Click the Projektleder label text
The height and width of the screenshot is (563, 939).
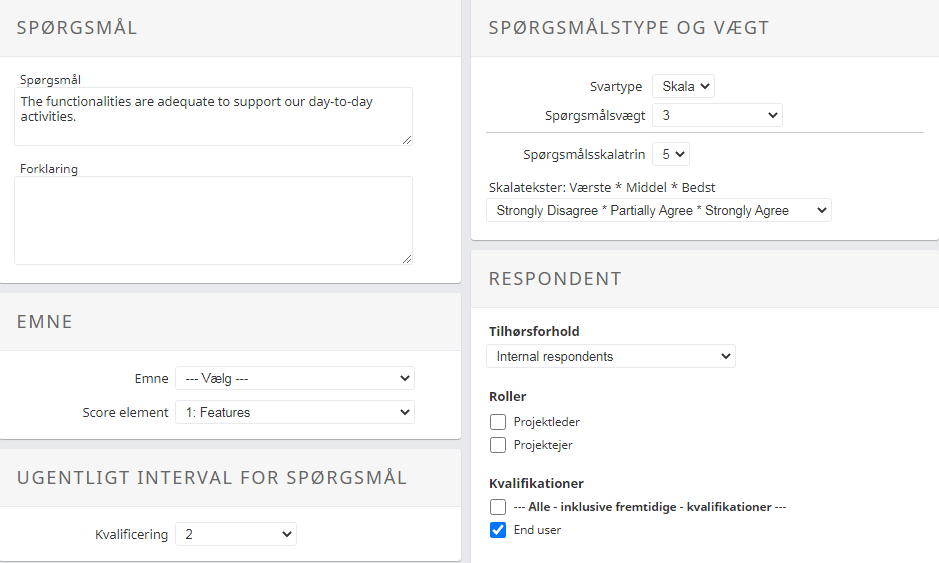pos(546,422)
